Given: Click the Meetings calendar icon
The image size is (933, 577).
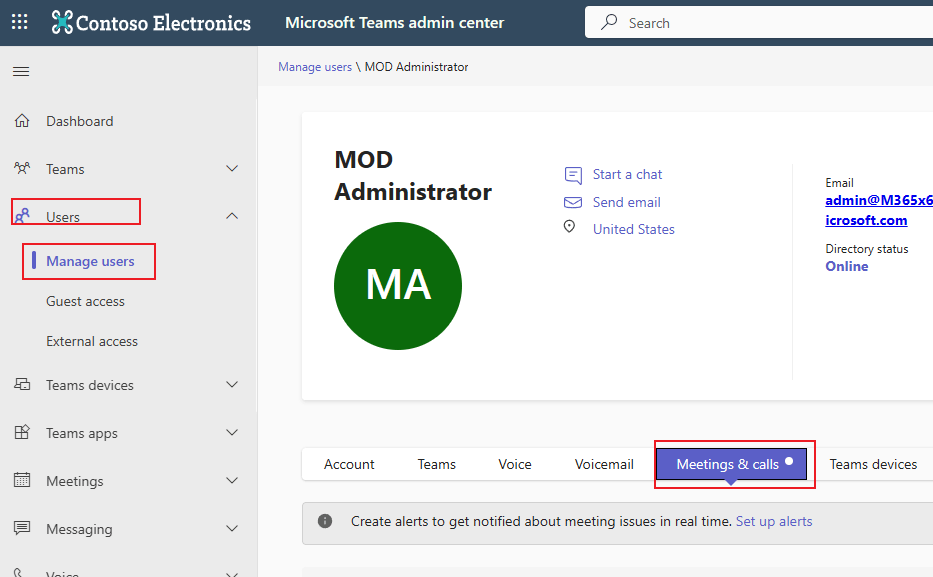Looking at the screenshot, I should tap(22, 481).
